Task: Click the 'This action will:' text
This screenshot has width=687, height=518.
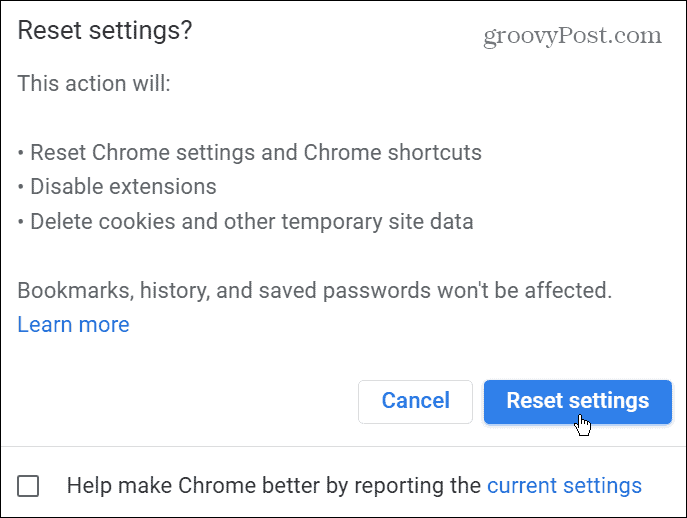Action: pyautogui.click(x=94, y=83)
